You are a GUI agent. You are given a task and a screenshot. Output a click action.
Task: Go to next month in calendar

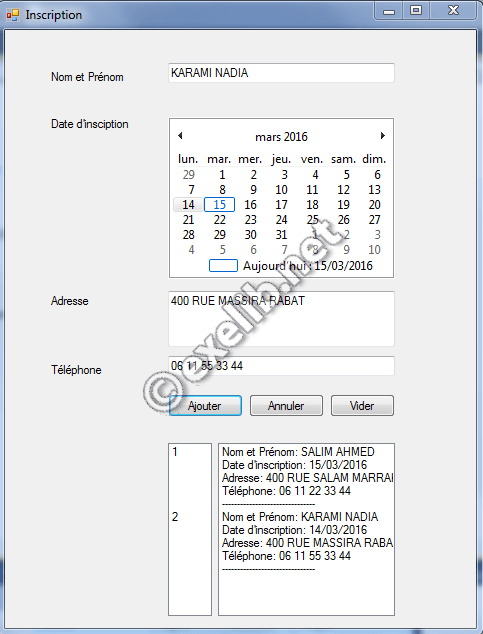[x=382, y=135]
